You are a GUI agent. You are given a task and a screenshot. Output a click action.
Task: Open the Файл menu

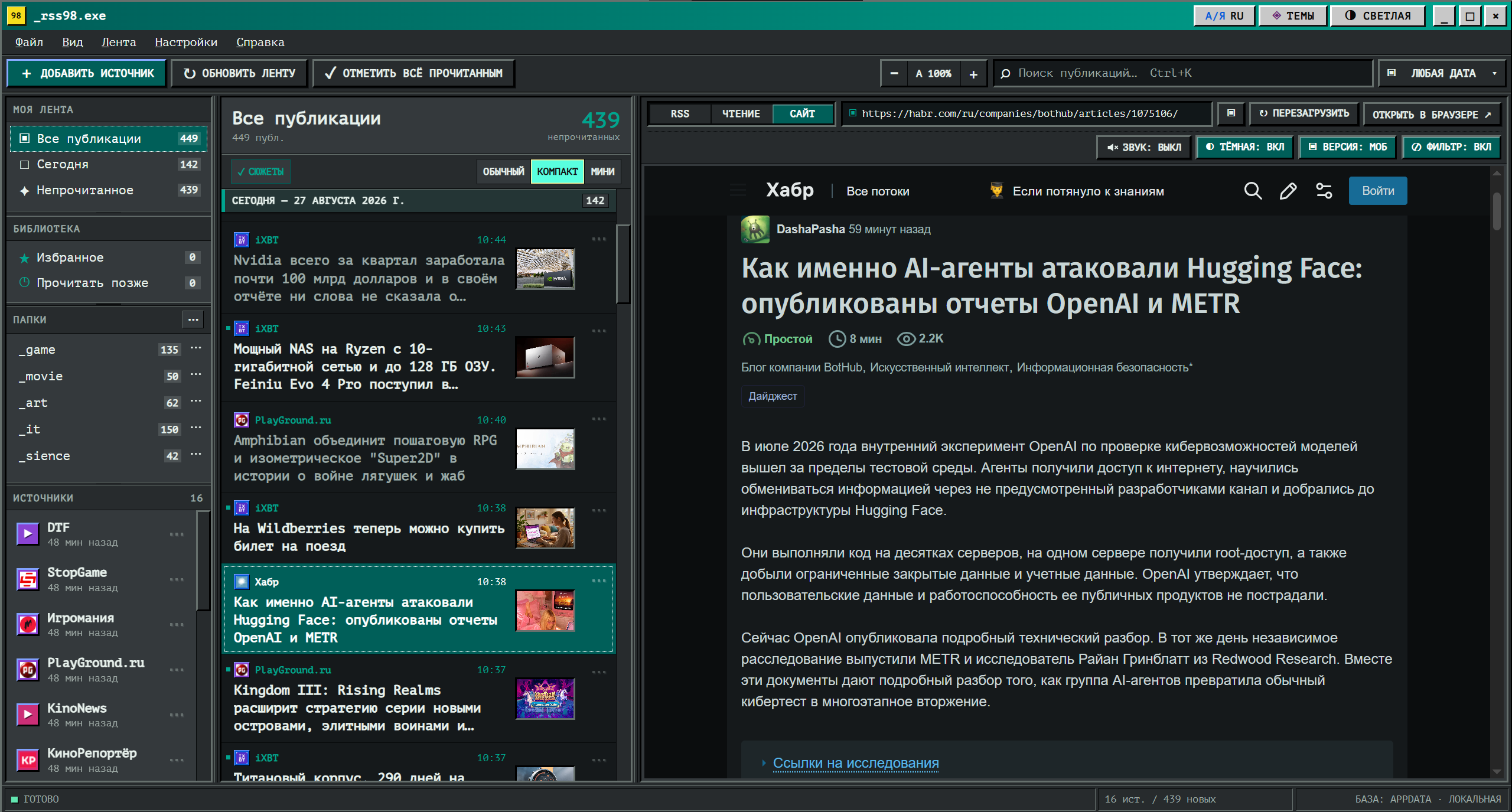(29, 42)
